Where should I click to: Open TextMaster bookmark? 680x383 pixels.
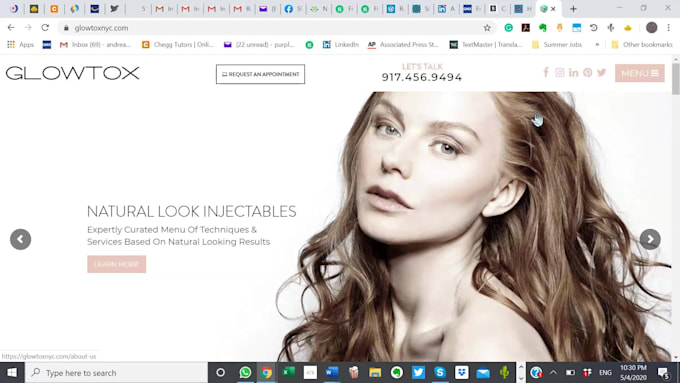coord(486,44)
